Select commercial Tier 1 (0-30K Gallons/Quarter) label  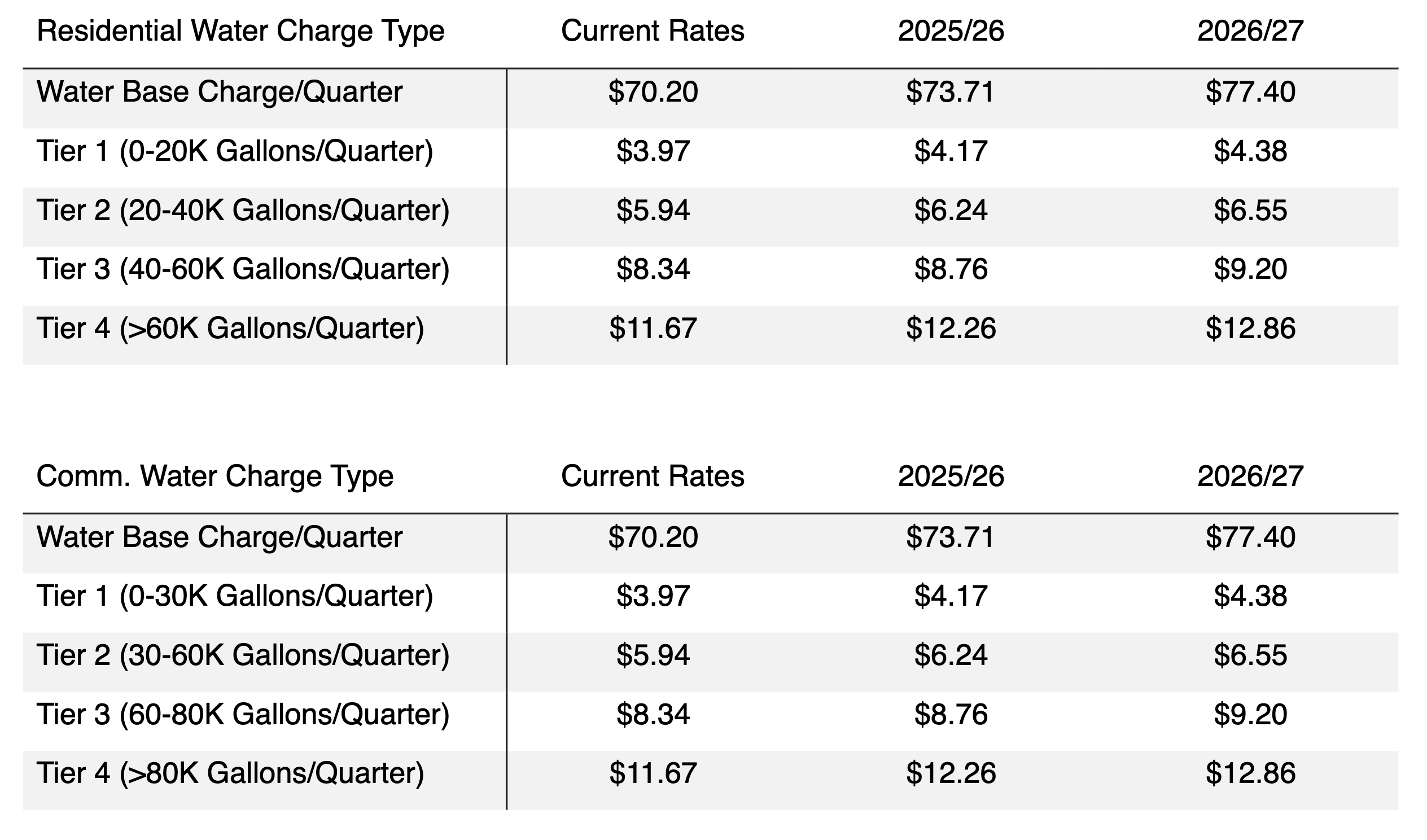pyautogui.click(x=235, y=597)
